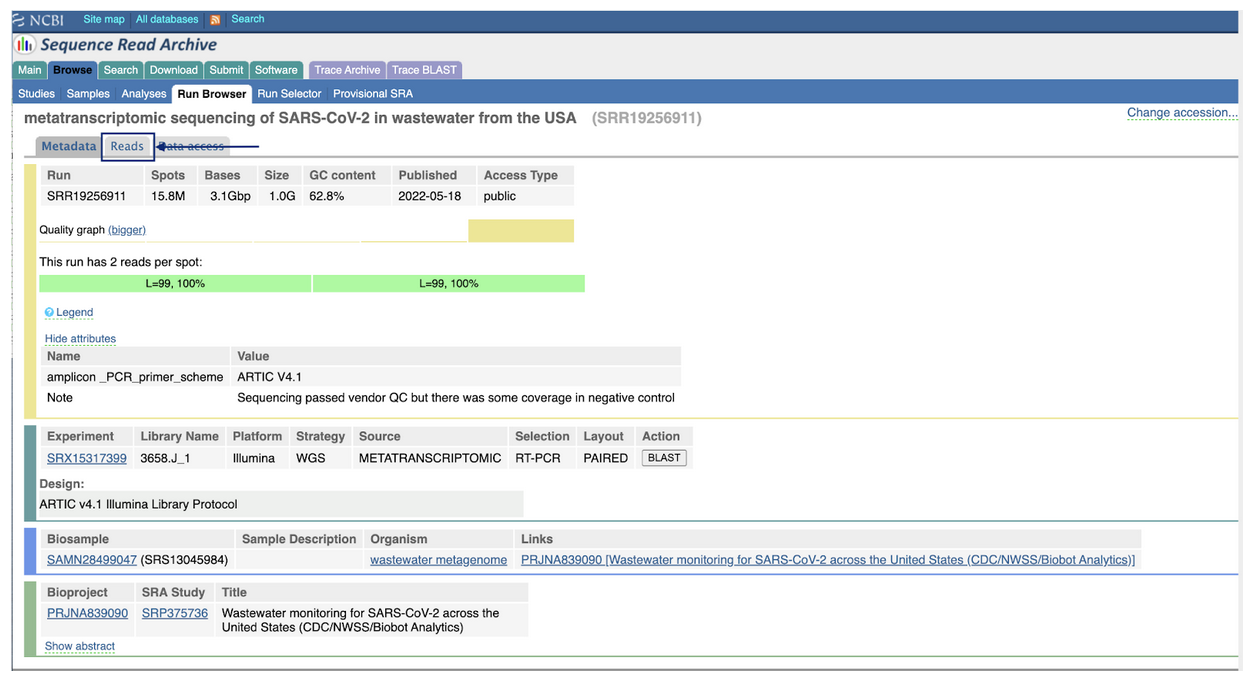Open experiment SRX15317399 link

click(x=87, y=458)
